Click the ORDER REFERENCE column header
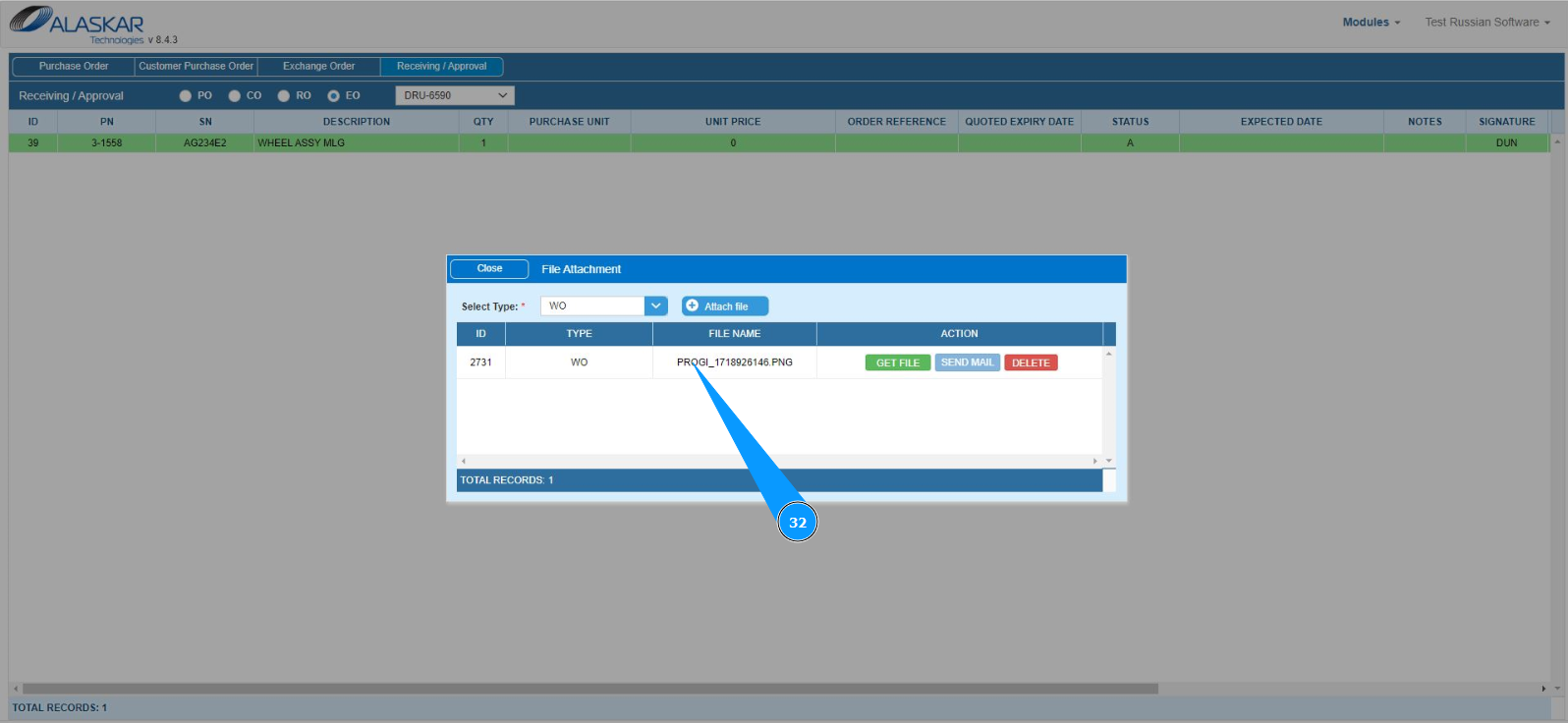Viewport: 1568px width, 723px height. pyautogui.click(x=897, y=122)
